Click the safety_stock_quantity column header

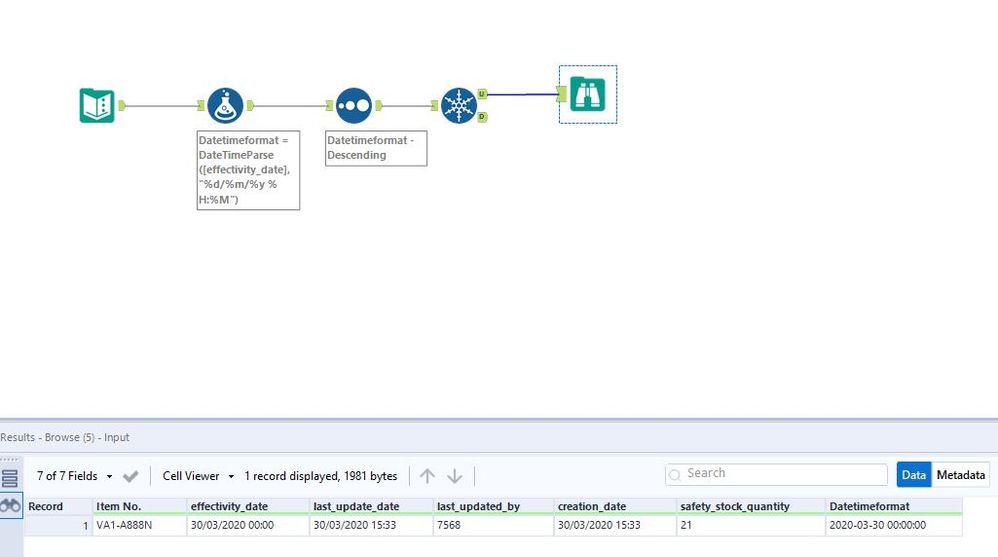tap(750, 507)
